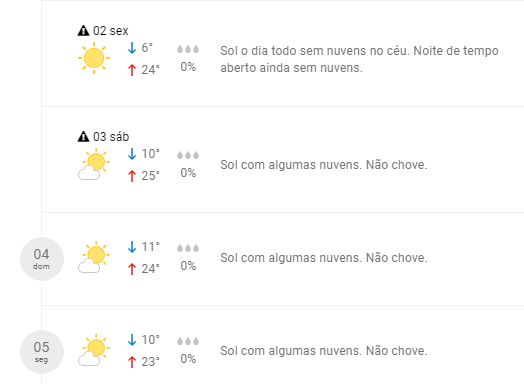The width and height of the screenshot is (524, 384).
Task: Click the warning triangle next to 02 sex
Action: tap(83, 31)
